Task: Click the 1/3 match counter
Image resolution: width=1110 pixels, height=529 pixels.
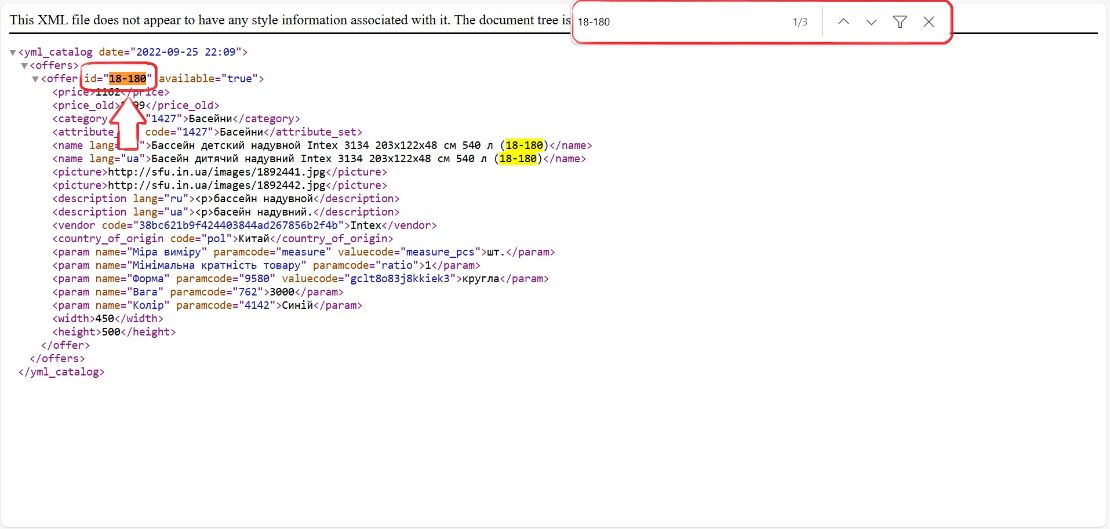Action: [800, 22]
